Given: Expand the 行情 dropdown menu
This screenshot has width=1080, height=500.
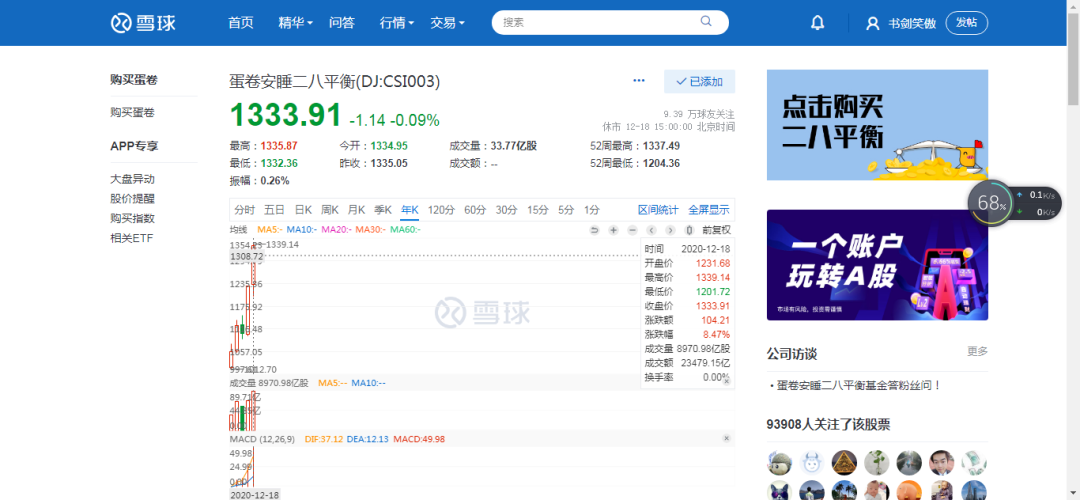Looking at the screenshot, I should pyautogui.click(x=397, y=23).
